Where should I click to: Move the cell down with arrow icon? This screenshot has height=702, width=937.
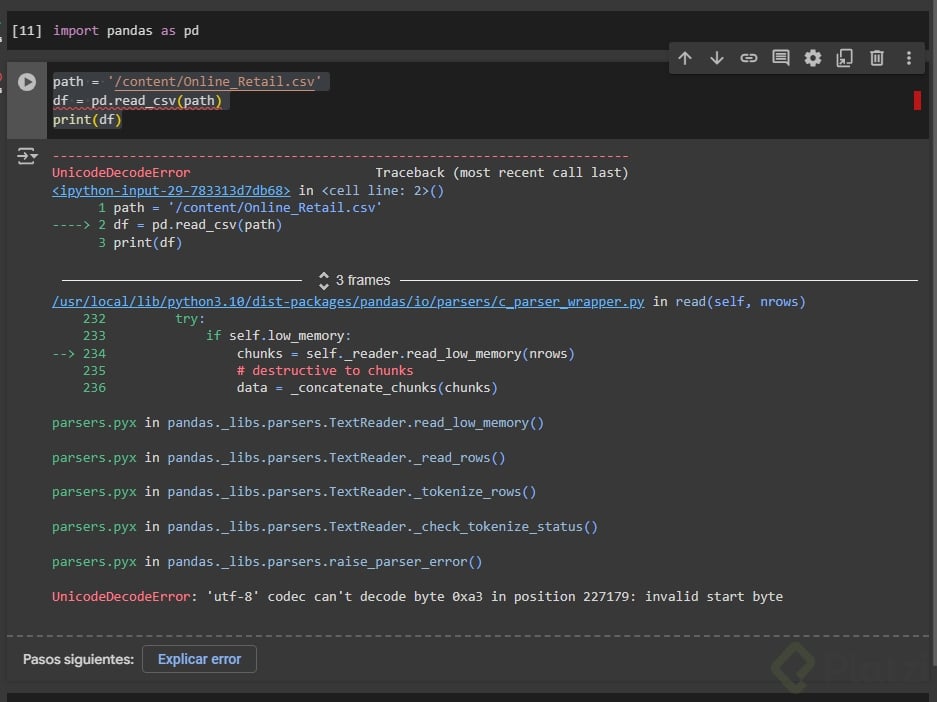717,58
